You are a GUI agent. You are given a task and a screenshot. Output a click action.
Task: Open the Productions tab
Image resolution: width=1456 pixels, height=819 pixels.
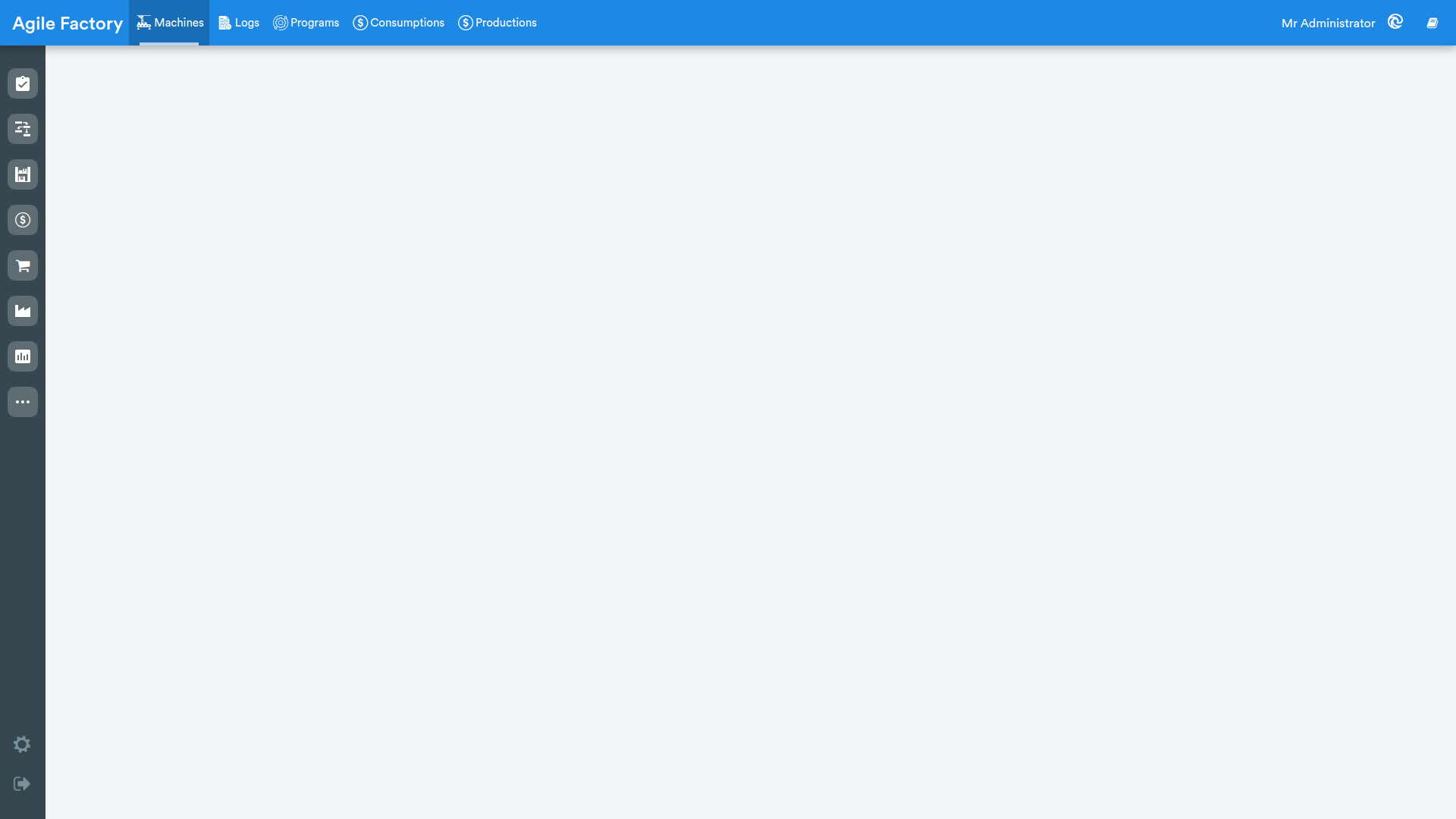pos(497,23)
